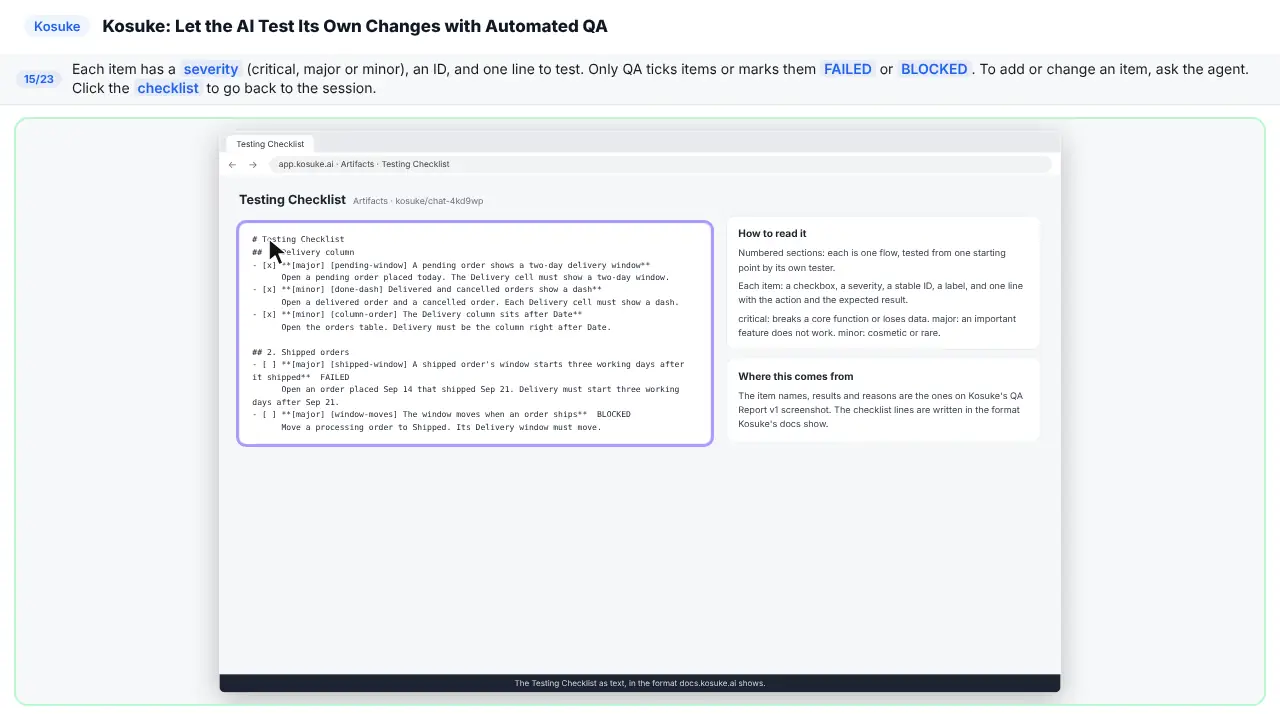Click the line 'Open the orders table'

click(x=446, y=327)
